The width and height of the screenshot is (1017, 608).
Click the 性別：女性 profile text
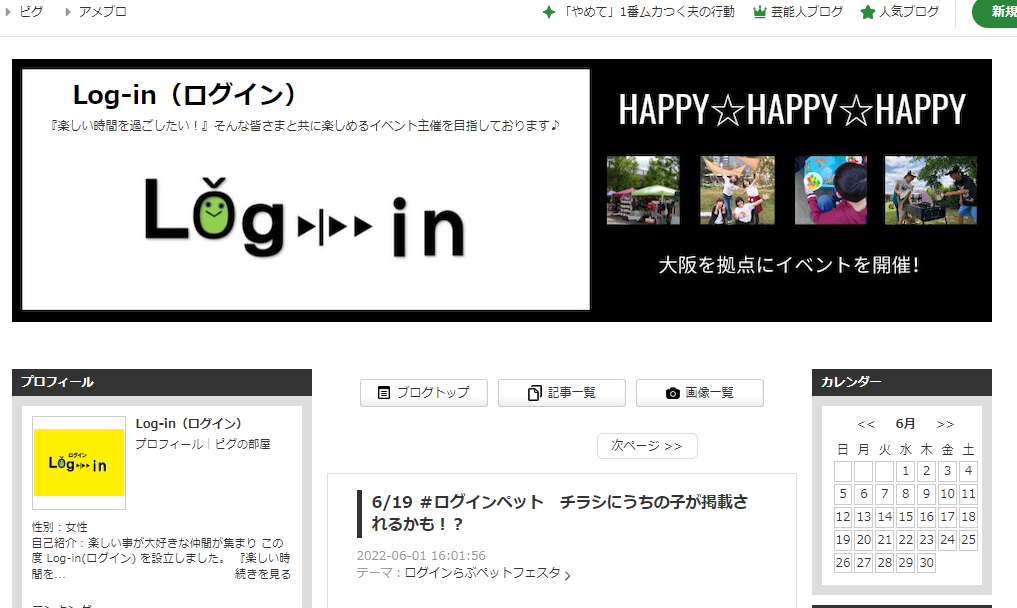60,527
